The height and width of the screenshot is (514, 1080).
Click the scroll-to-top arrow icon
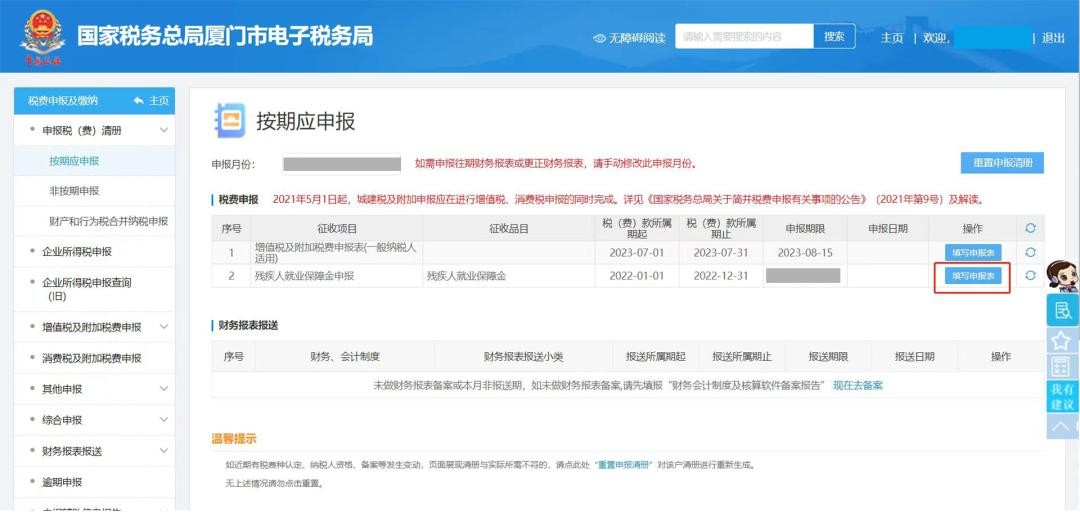pyautogui.click(x=1062, y=427)
